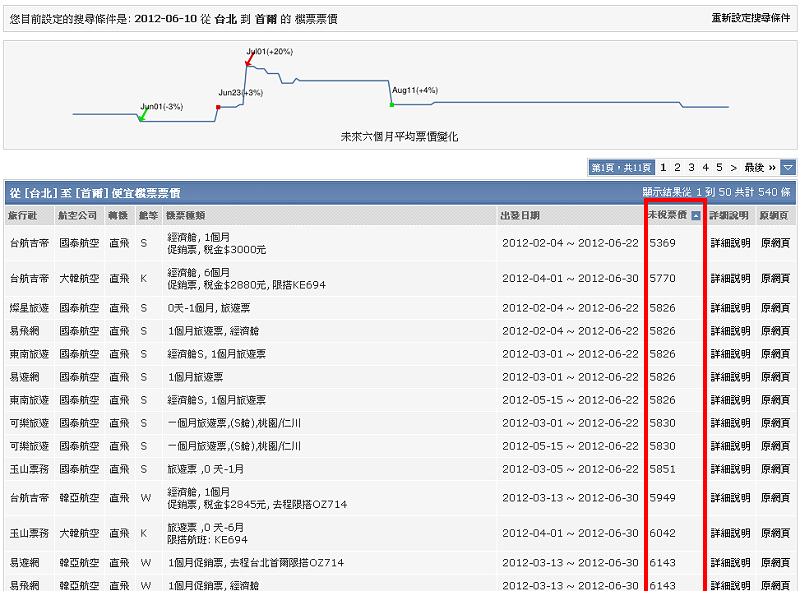This screenshot has height=591, width=800.
Task: Click the 未來六個月平均票價變化 chart caption
Action: (399, 137)
